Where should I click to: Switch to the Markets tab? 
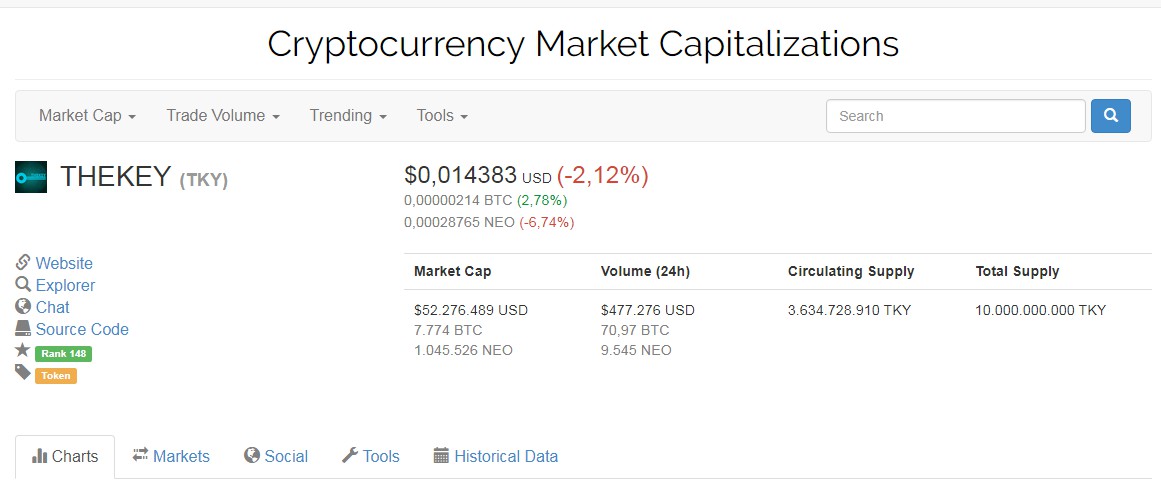point(171,457)
